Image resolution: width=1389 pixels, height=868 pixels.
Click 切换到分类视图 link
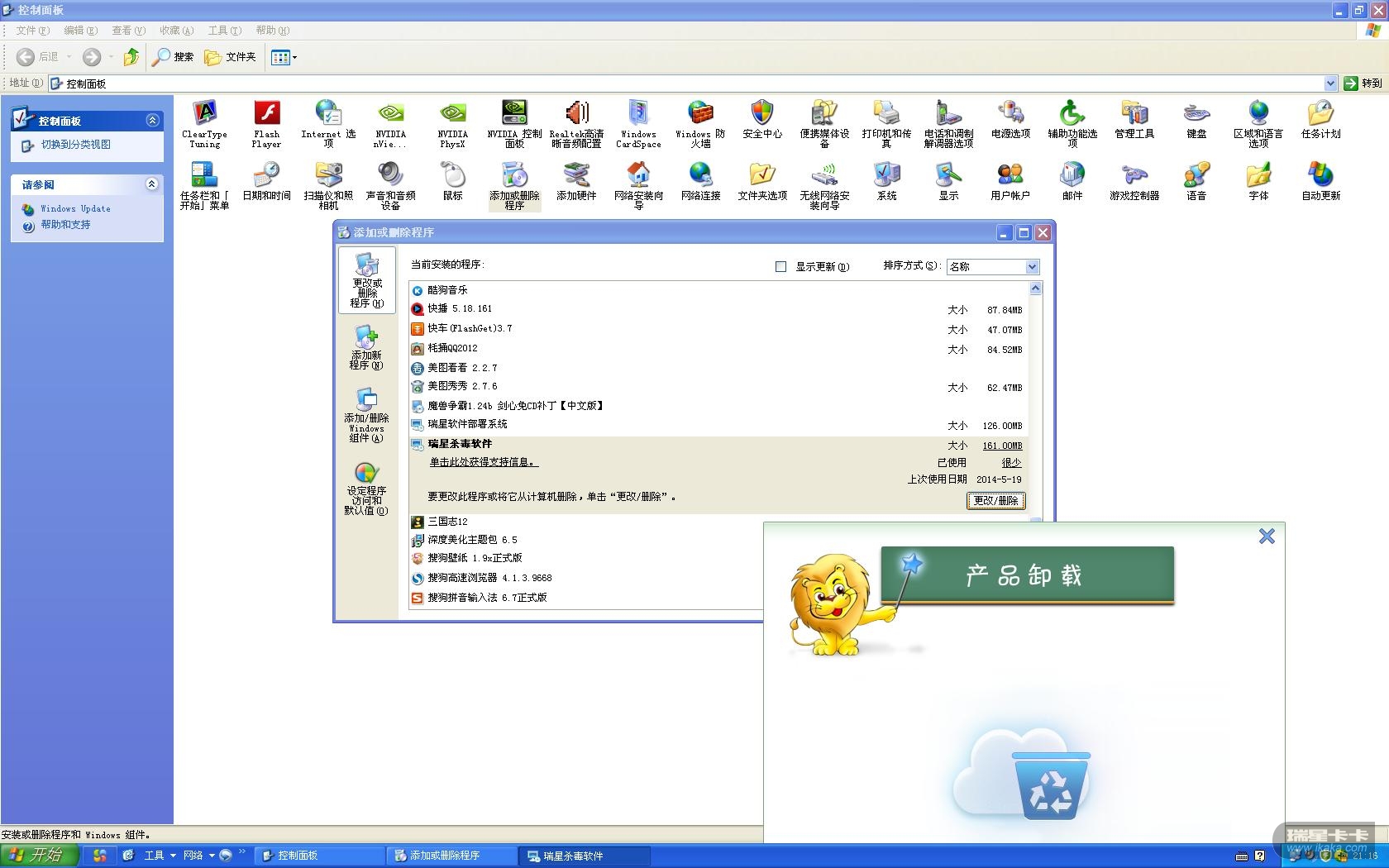(x=75, y=145)
